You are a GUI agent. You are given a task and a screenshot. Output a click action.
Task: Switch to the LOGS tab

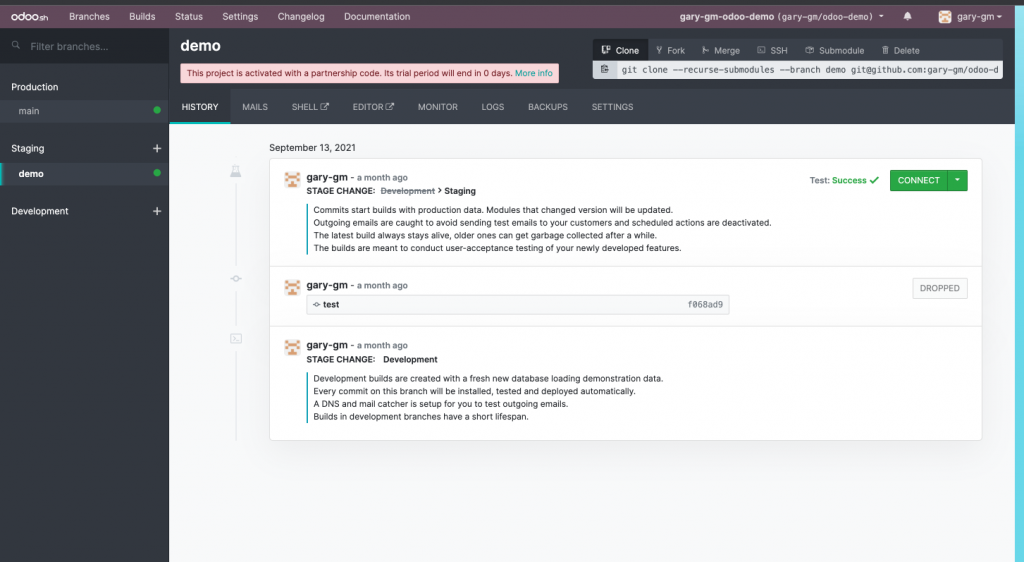point(492,106)
